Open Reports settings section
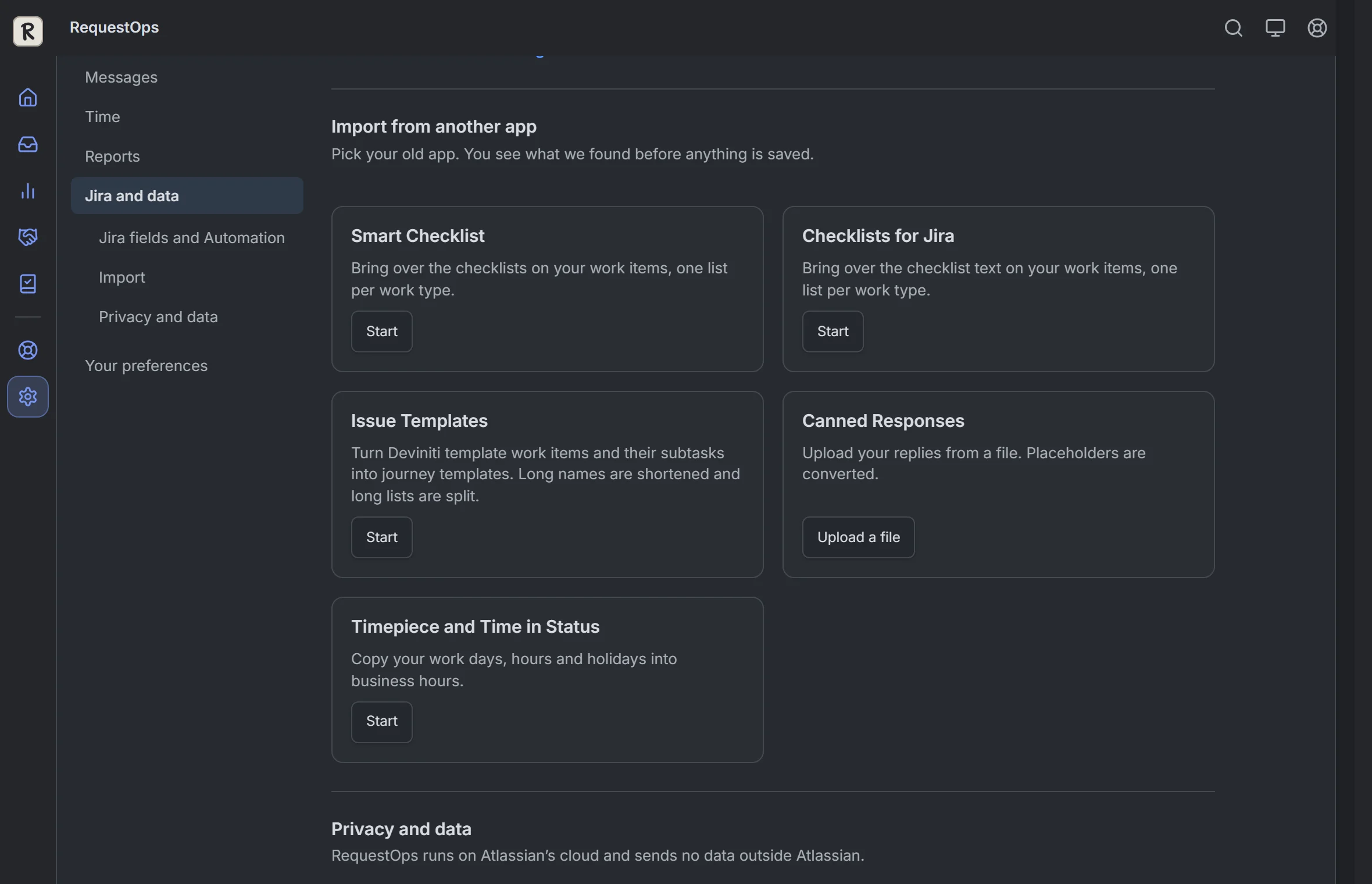 click(187, 156)
